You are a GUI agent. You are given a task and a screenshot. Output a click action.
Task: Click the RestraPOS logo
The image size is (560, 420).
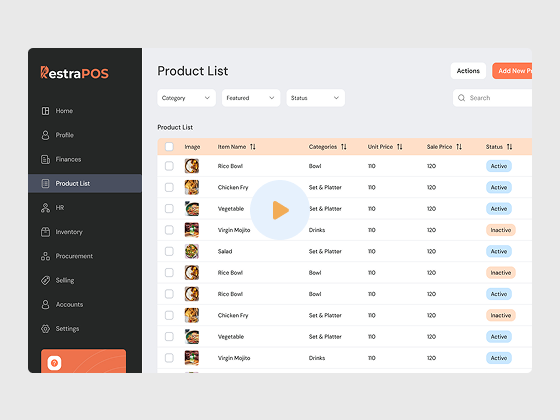(74, 73)
